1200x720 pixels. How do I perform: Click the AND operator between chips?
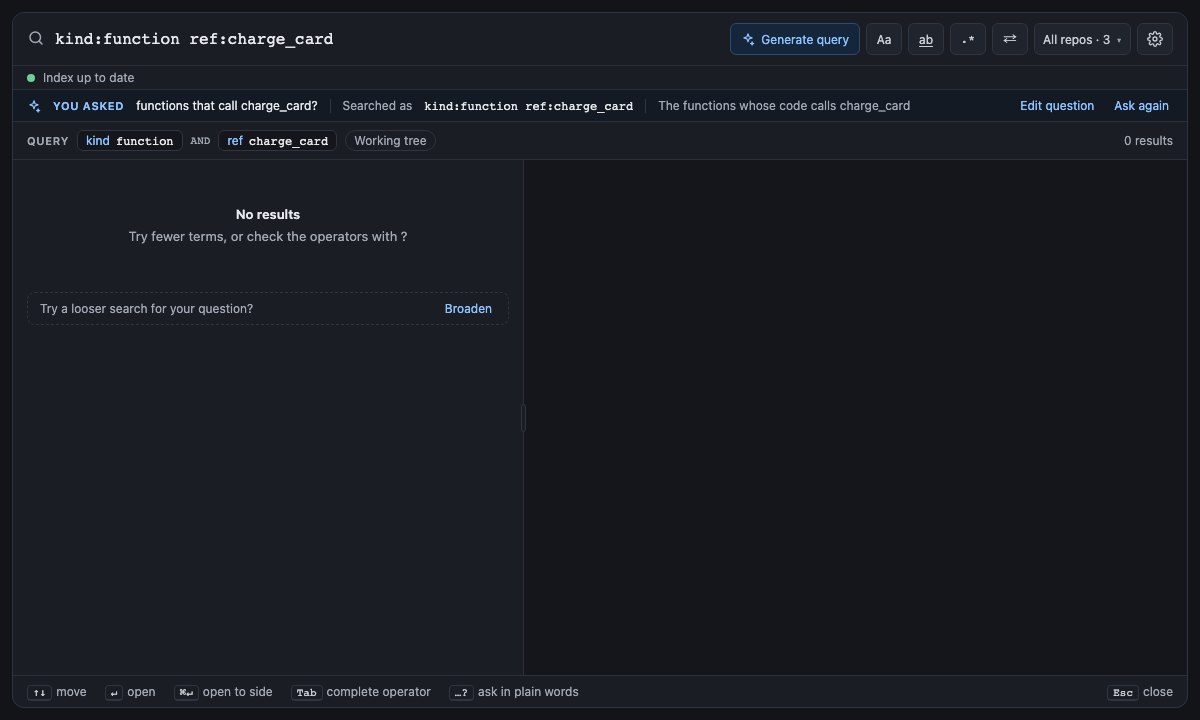[200, 141]
